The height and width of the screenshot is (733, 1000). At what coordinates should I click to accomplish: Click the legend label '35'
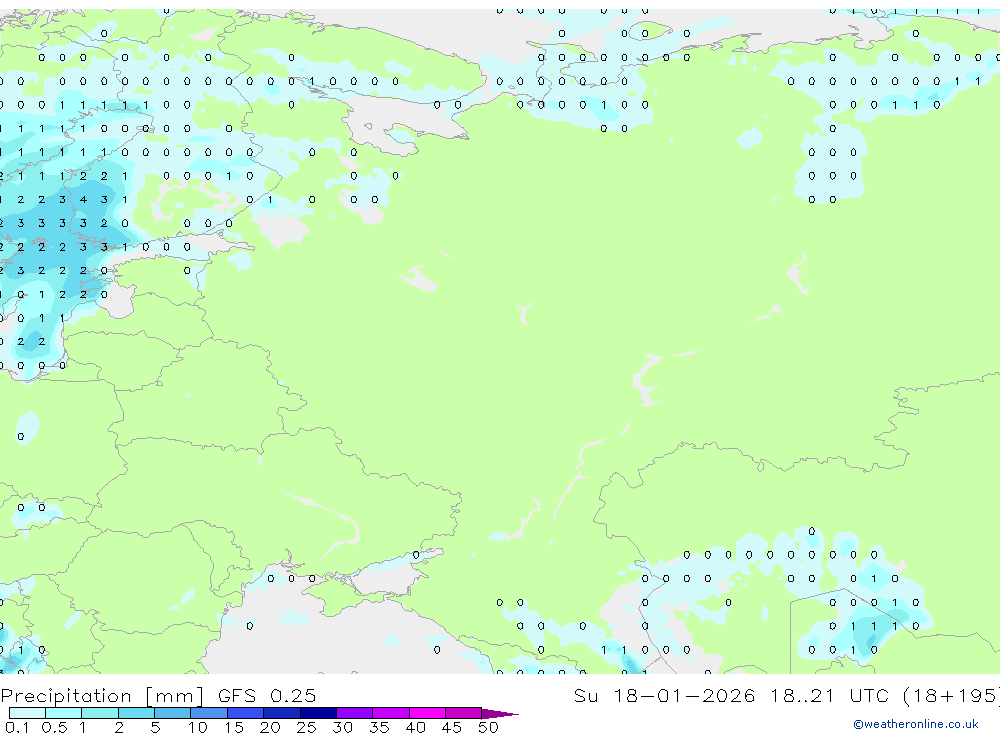379,727
